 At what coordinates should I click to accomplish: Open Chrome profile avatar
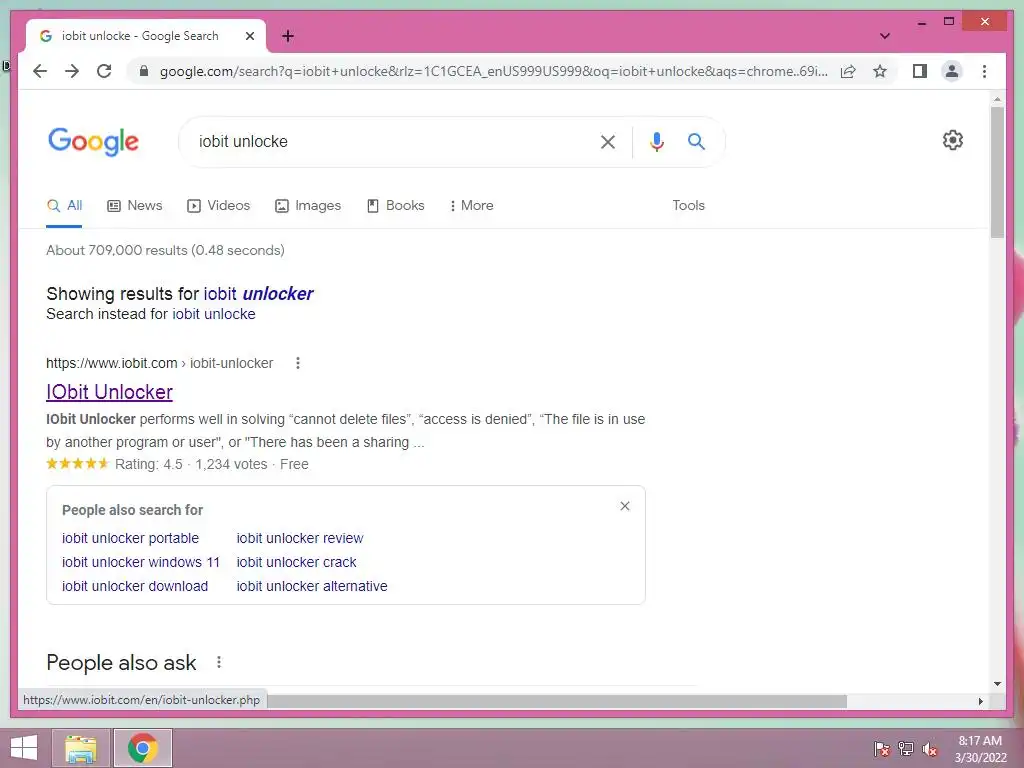[x=952, y=71]
